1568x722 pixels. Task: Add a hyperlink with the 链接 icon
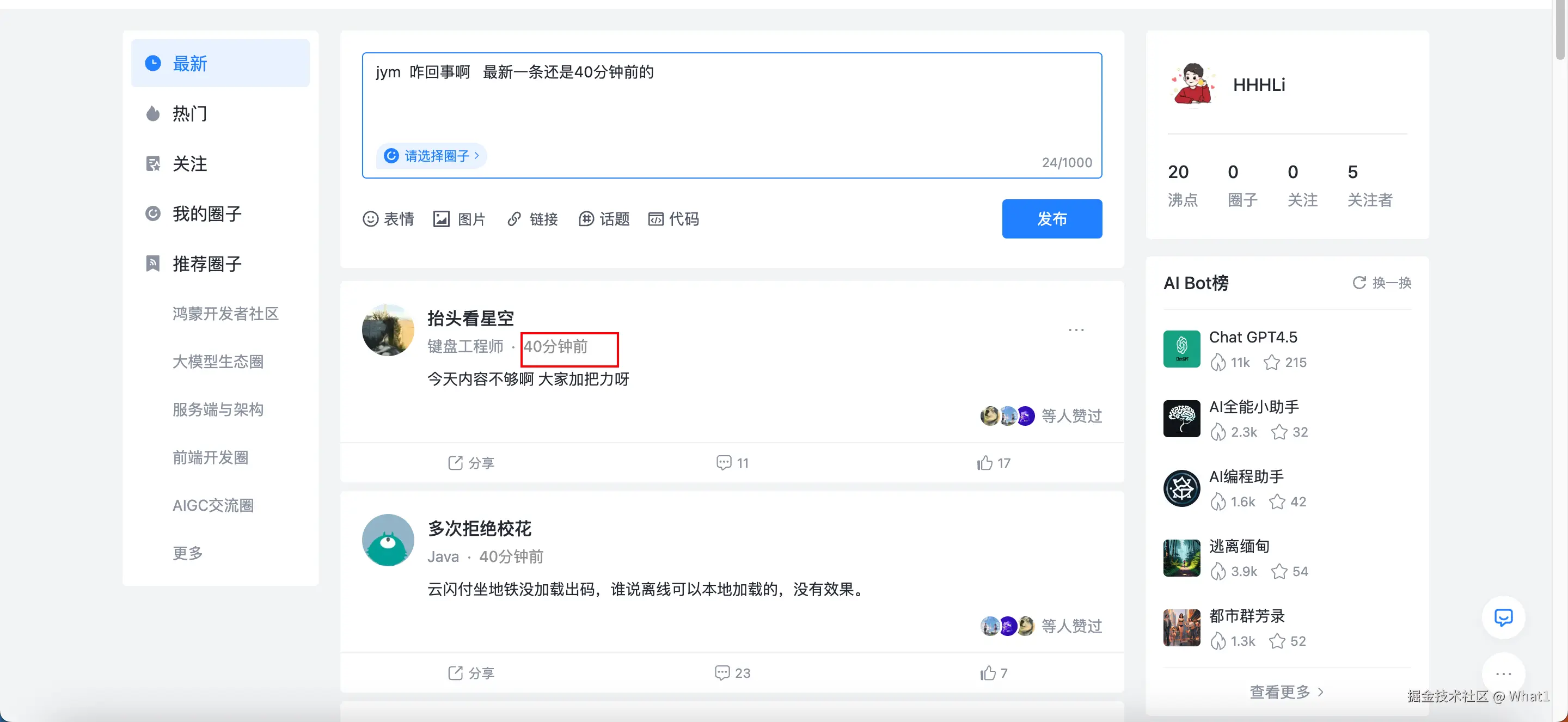point(532,219)
